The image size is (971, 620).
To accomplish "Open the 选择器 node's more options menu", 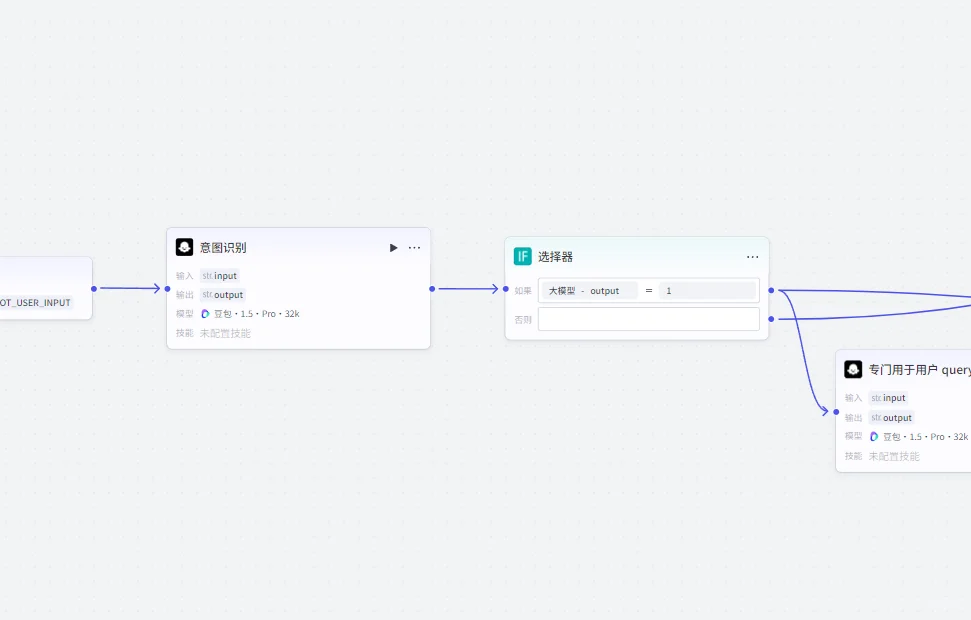I will coord(752,256).
